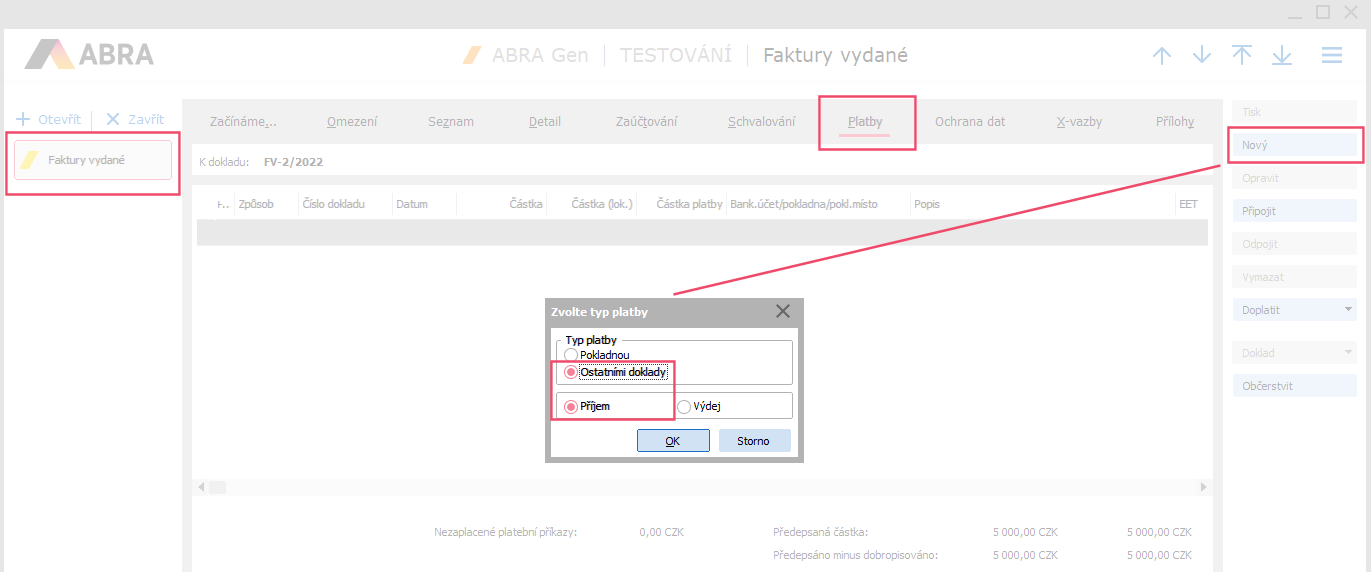Open the hamburger menu icon
This screenshot has width=1371, height=572.
click(x=1332, y=56)
